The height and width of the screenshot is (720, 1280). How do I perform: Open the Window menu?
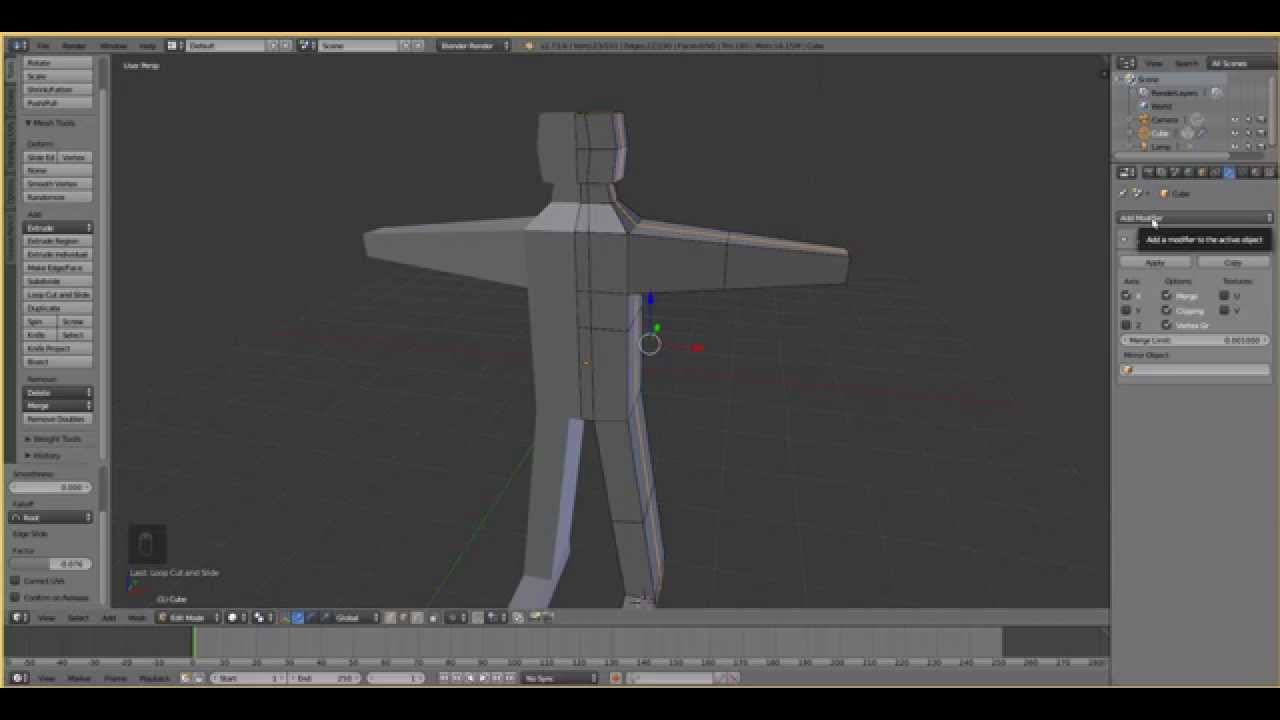pos(113,46)
